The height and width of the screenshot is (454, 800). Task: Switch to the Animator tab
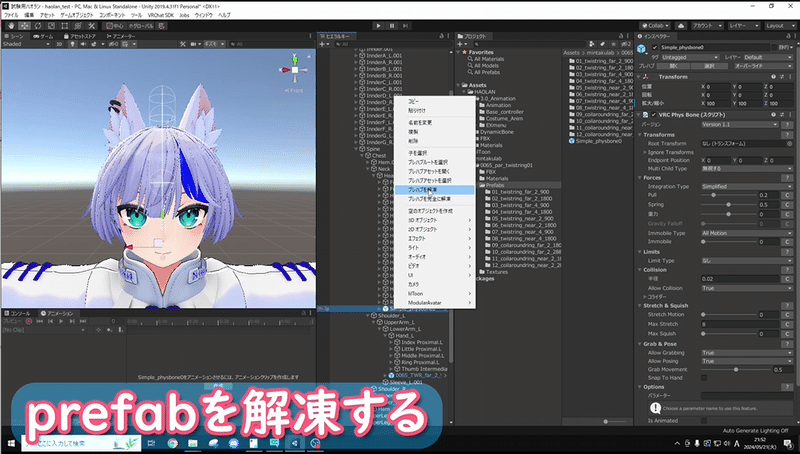pos(121,36)
